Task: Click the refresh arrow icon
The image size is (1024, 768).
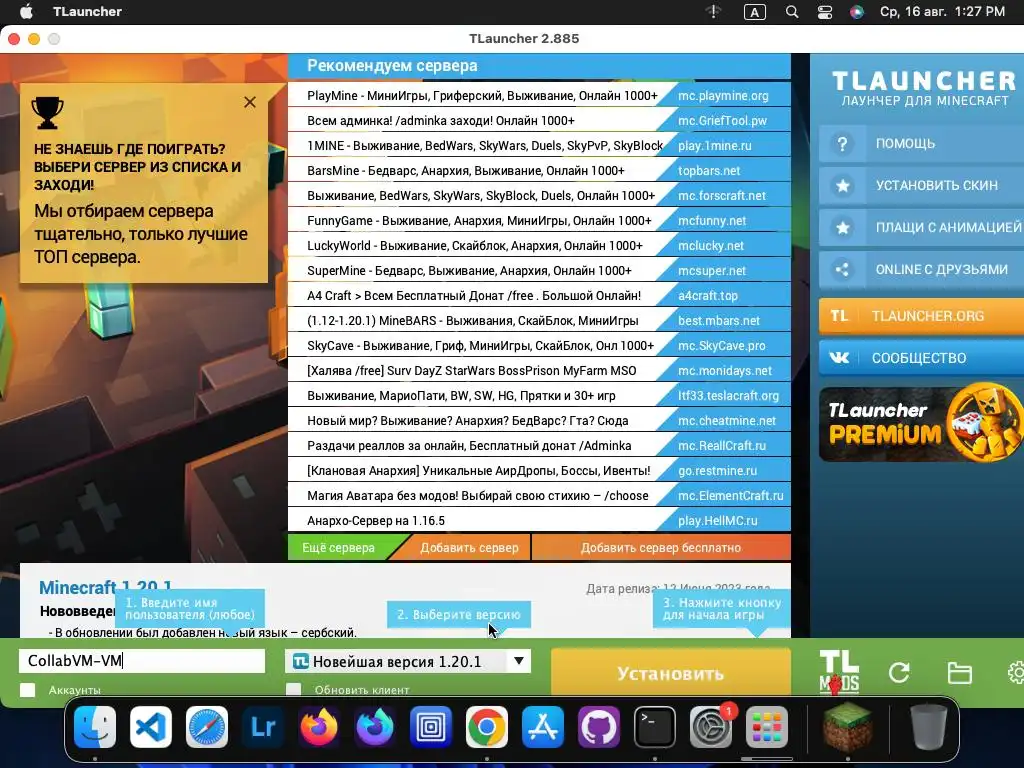Action: (899, 673)
